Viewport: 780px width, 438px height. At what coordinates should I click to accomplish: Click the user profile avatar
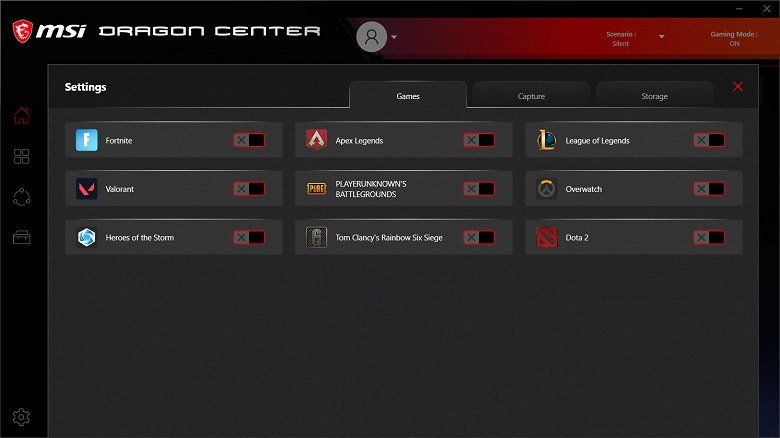pos(372,37)
